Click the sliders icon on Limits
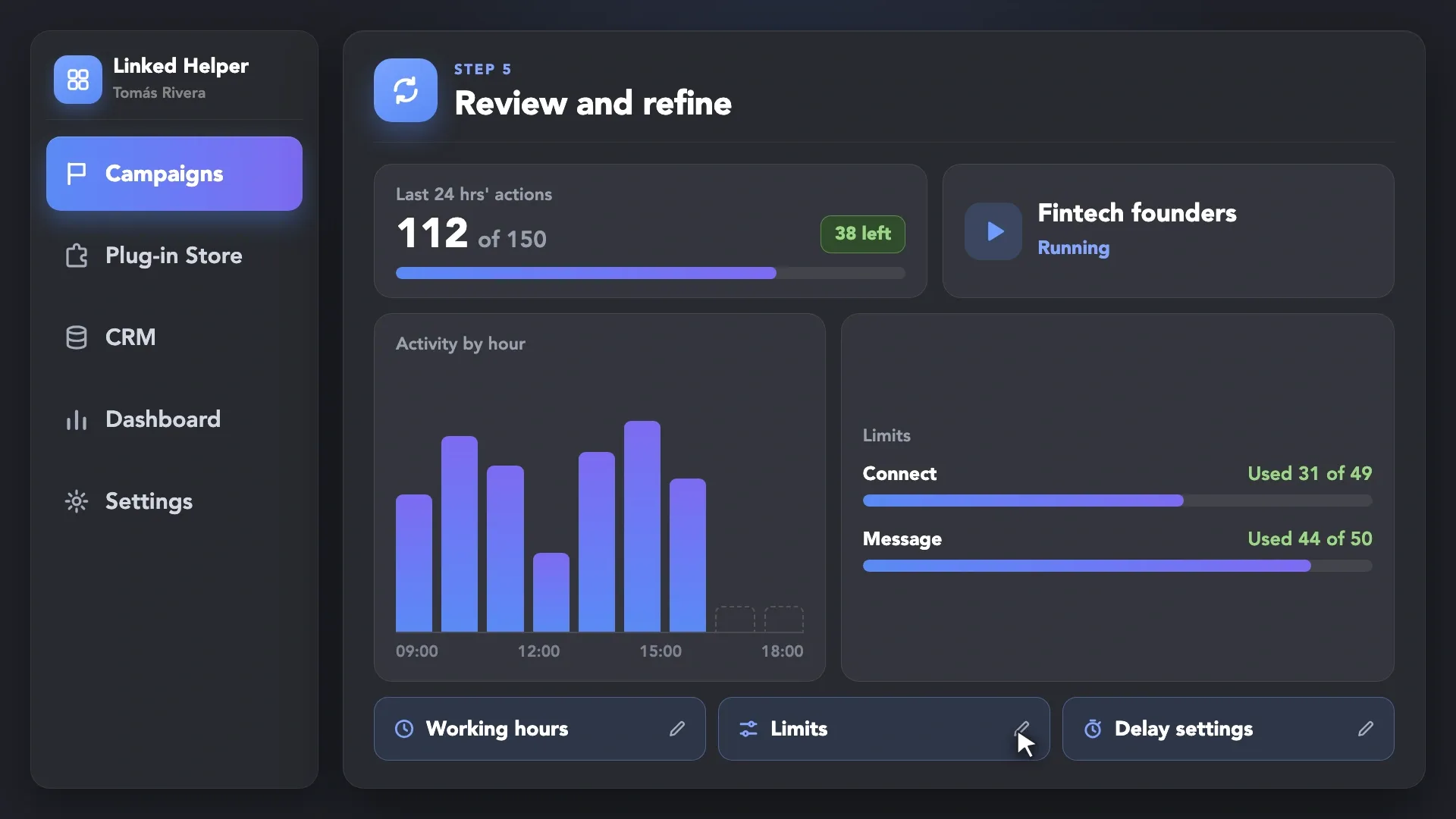The width and height of the screenshot is (1456, 819). pyautogui.click(x=748, y=729)
